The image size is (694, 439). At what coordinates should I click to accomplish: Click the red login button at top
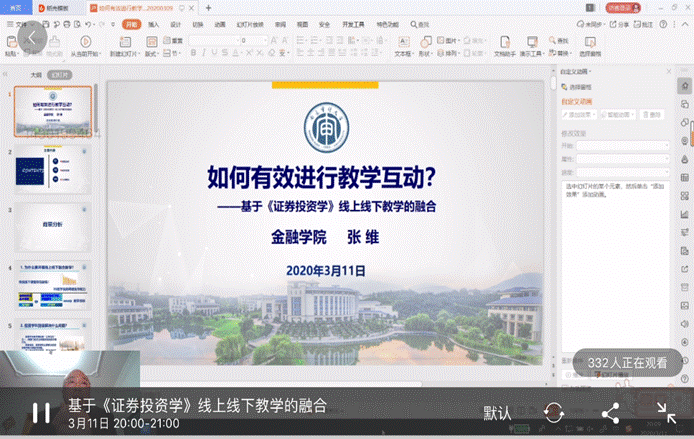pos(623,8)
